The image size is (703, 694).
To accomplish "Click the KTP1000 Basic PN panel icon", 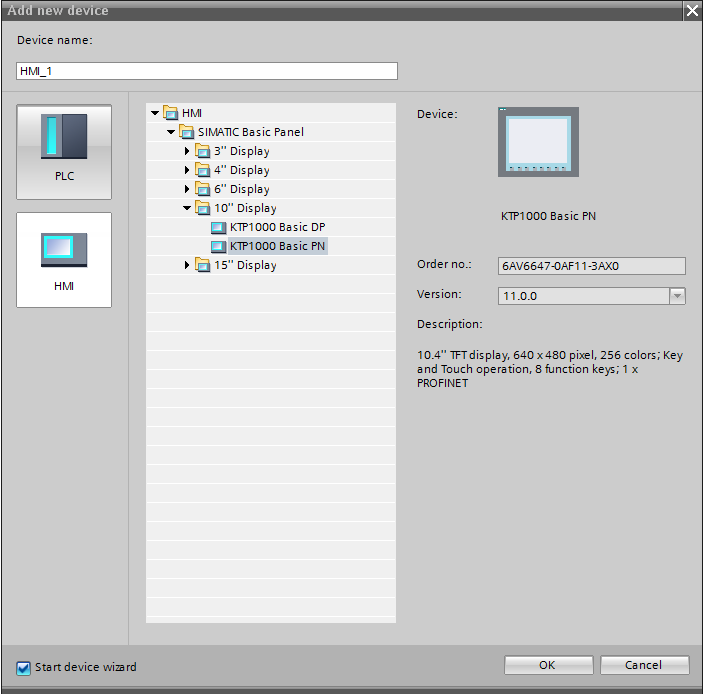I will click(x=218, y=246).
